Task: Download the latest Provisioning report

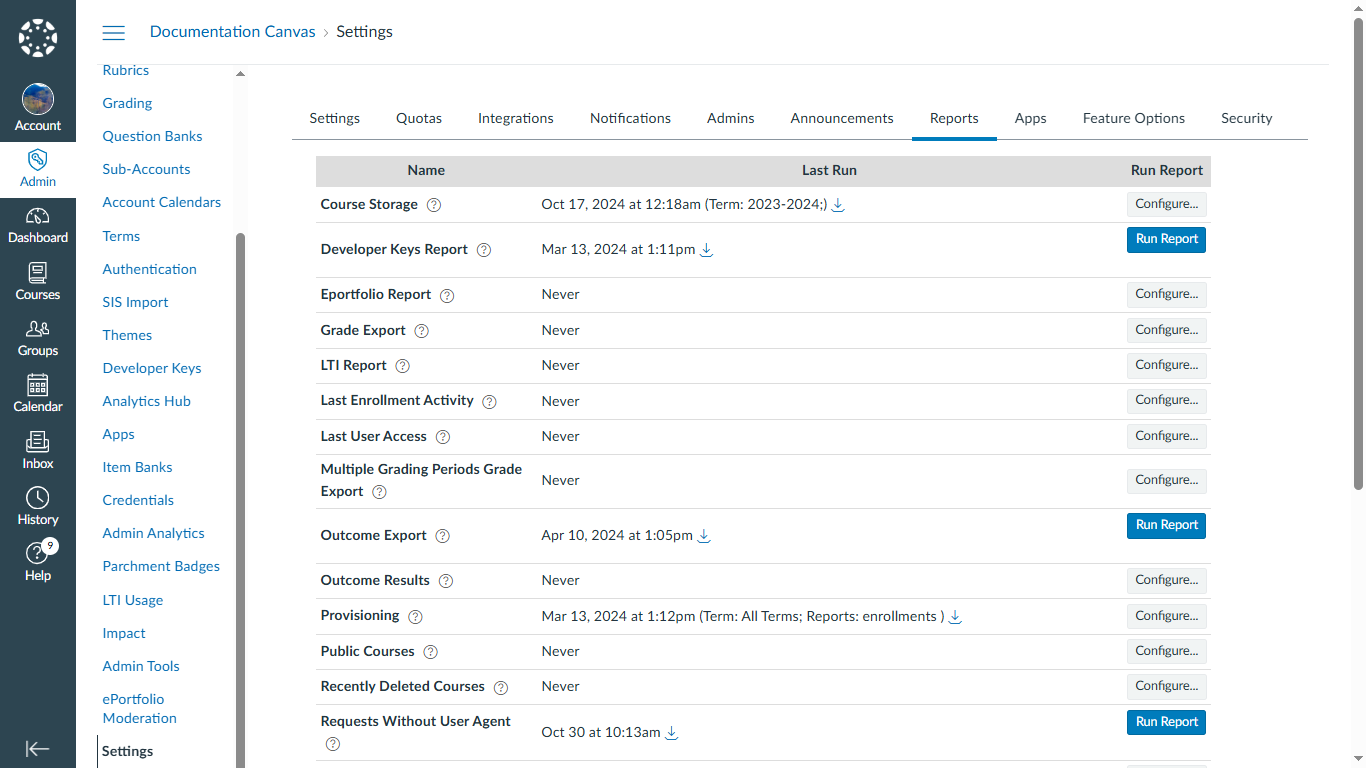Action: (x=954, y=617)
